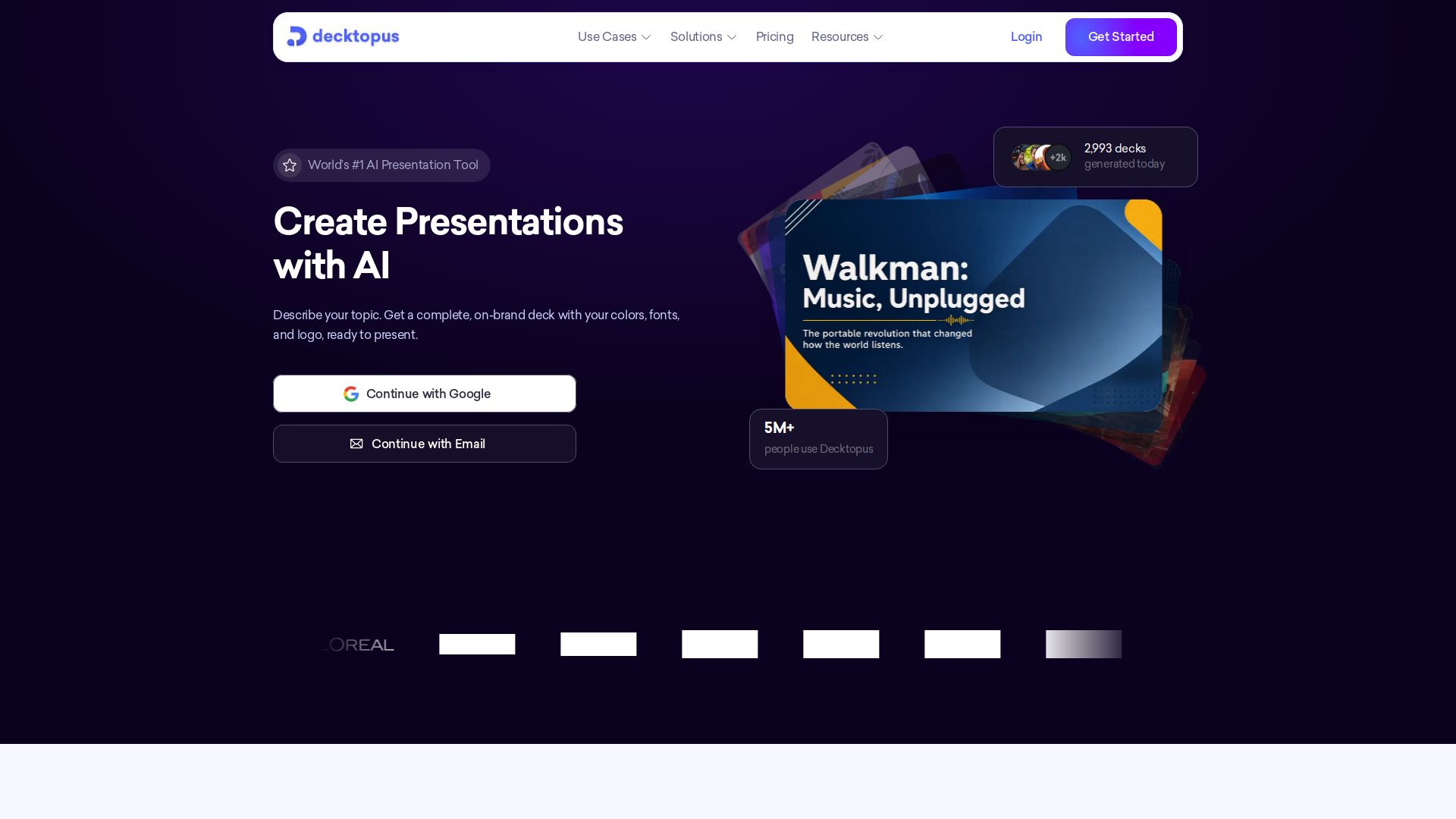
Task: Open the Walkman: Music, Unplugged slide preview
Action: point(974,305)
